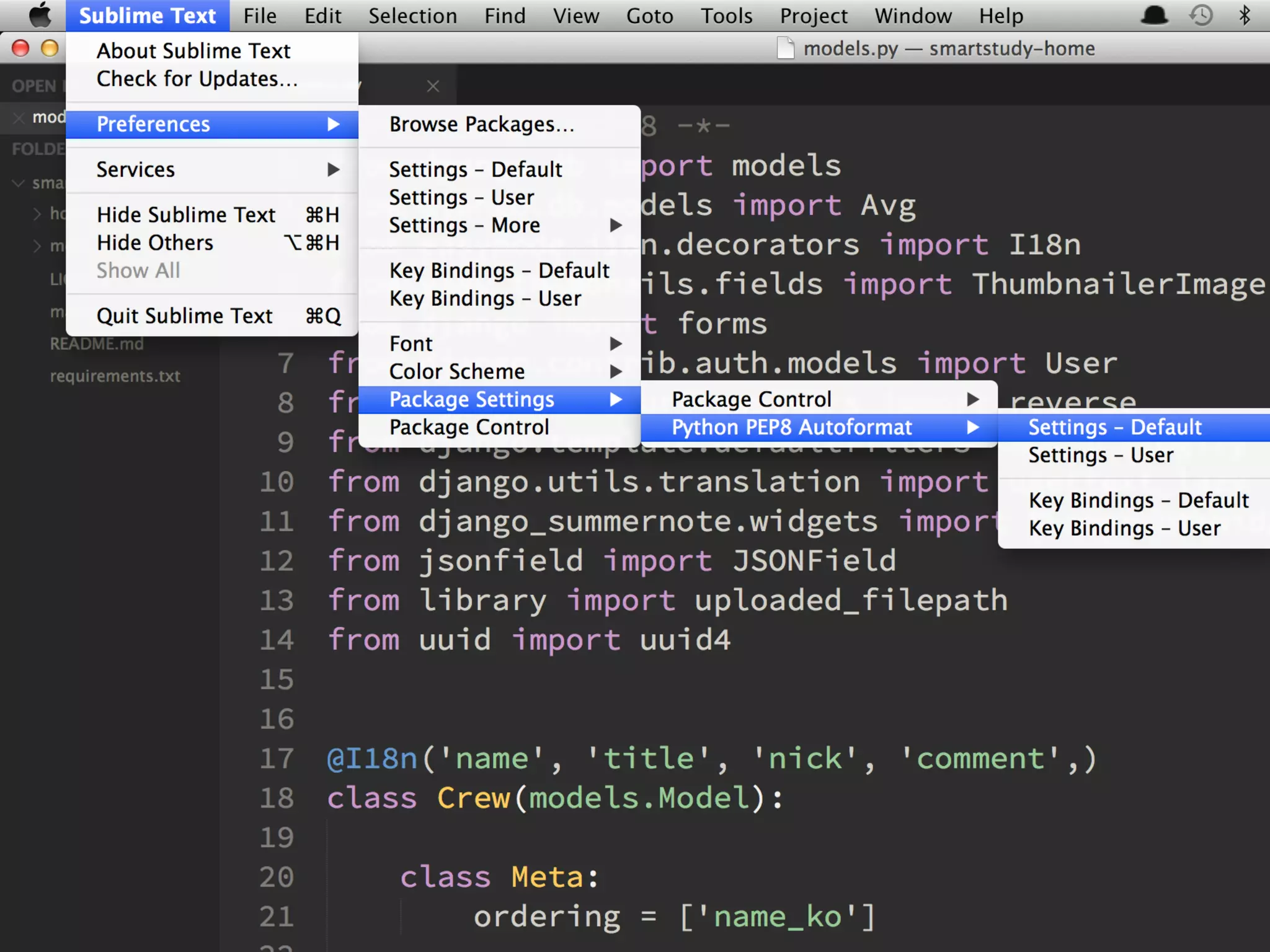Choose Browse Packages…
Screen dimensions: 1270x952
(499, 124)
